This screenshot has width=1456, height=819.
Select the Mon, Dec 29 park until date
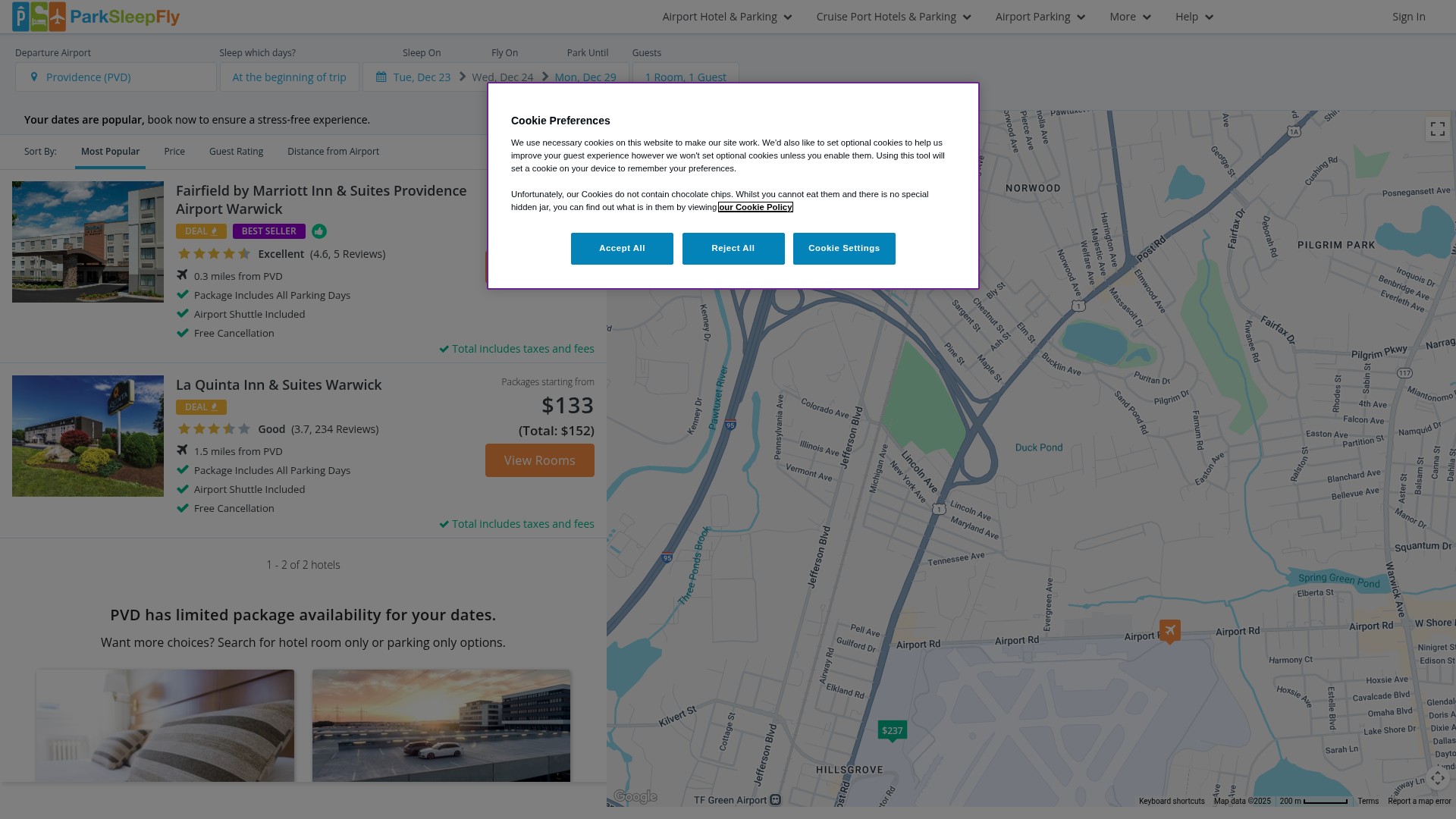tap(585, 77)
